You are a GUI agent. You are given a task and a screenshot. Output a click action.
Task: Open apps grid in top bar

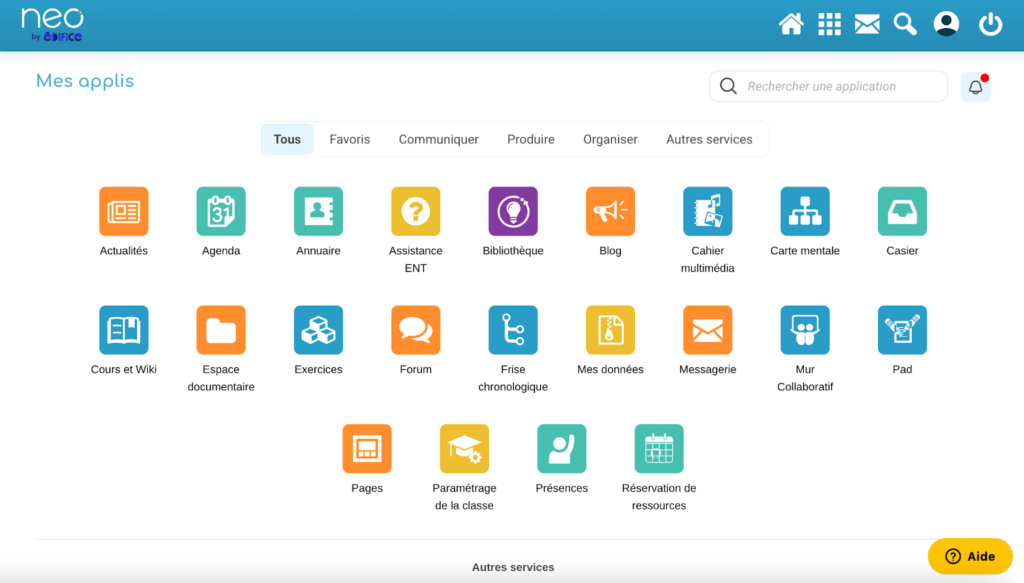coord(829,24)
